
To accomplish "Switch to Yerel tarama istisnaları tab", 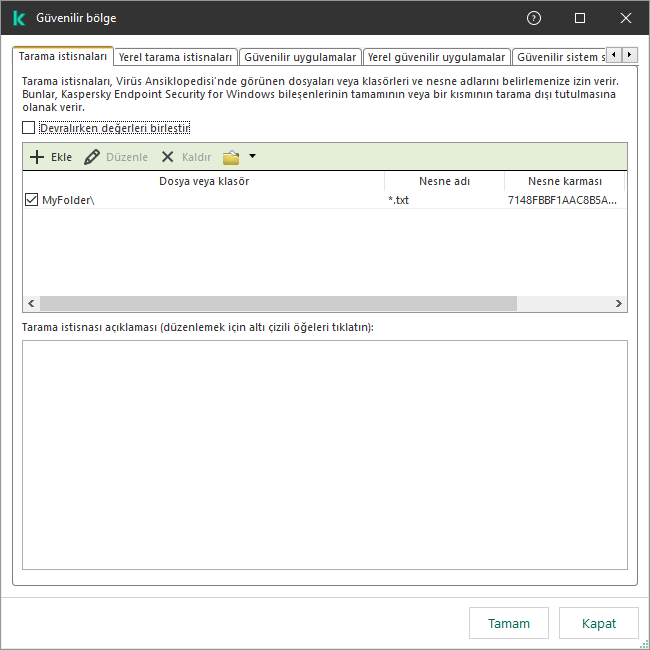I will (x=176, y=57).
